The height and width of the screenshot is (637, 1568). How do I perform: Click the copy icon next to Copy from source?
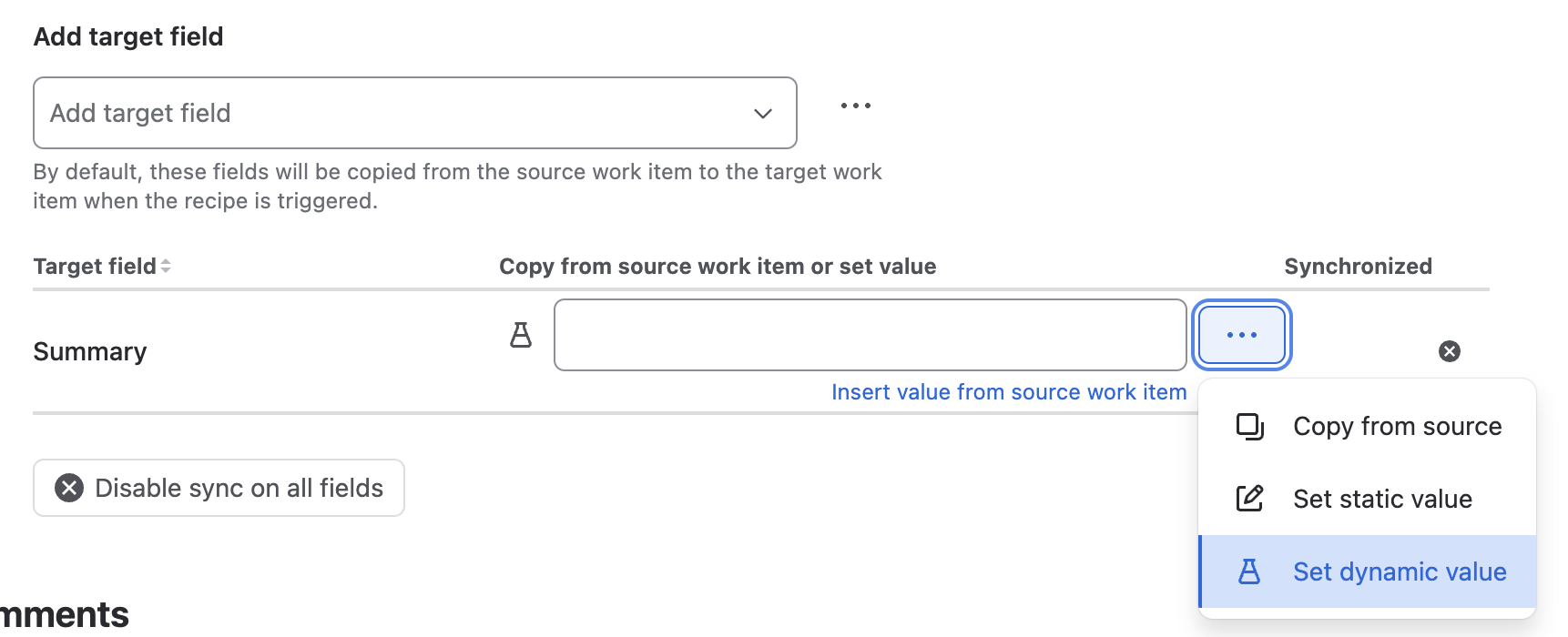1250,426
